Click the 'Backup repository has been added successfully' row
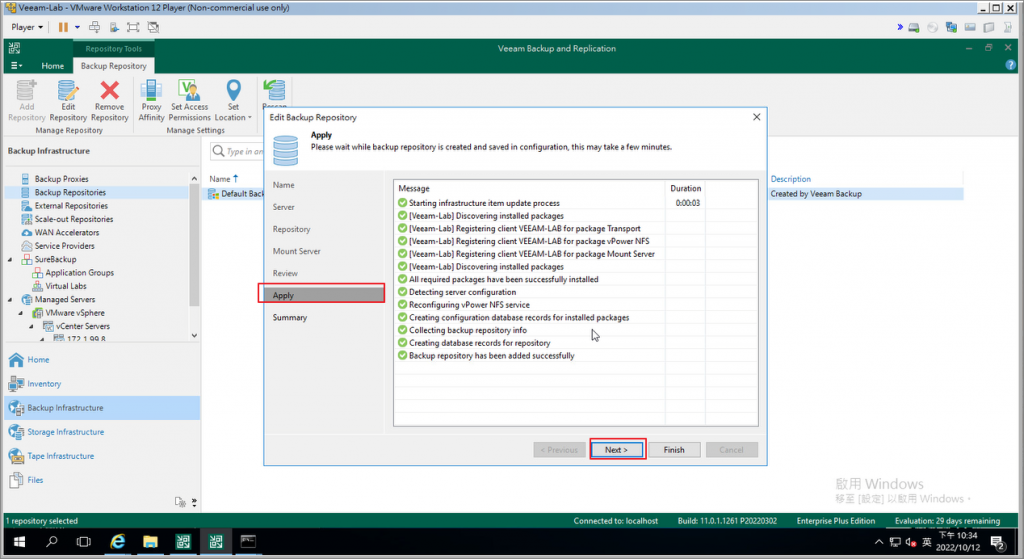The width and height of the screenshot is (1024, 559). point(492,356)
